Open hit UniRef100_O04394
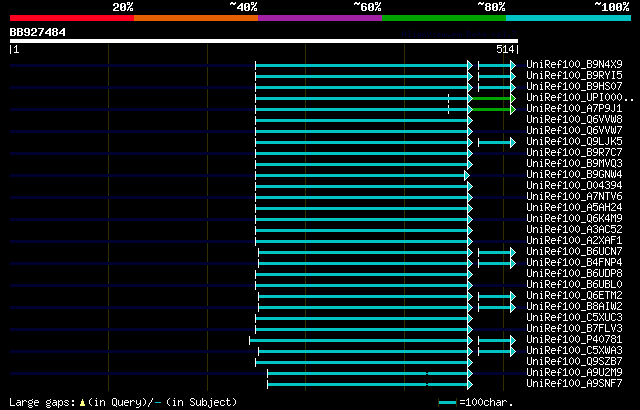 pyautogui.click(x=574, y=186)
